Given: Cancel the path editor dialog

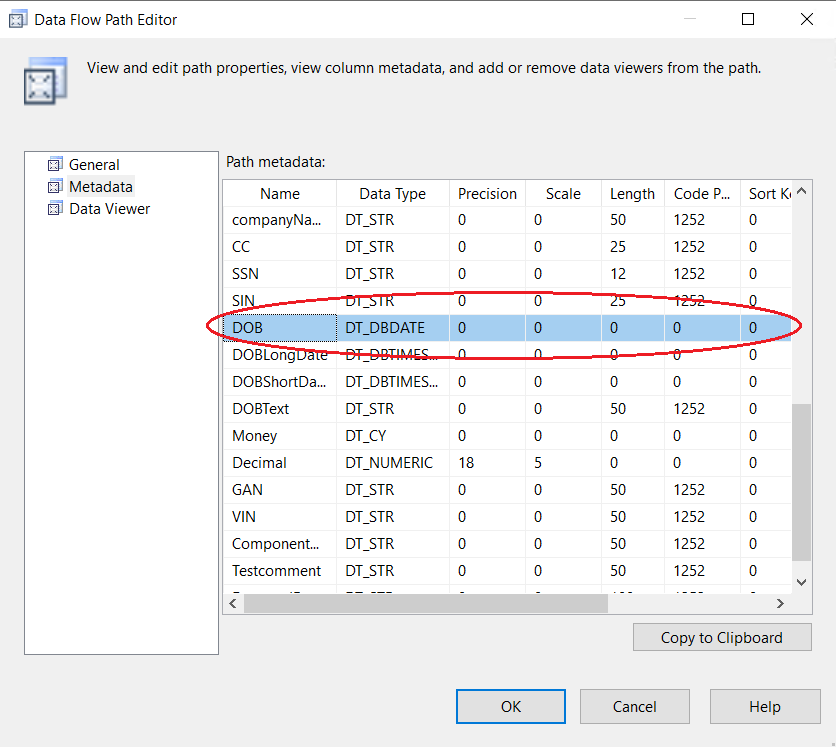Looking at the screenshot, I should 634,706.
